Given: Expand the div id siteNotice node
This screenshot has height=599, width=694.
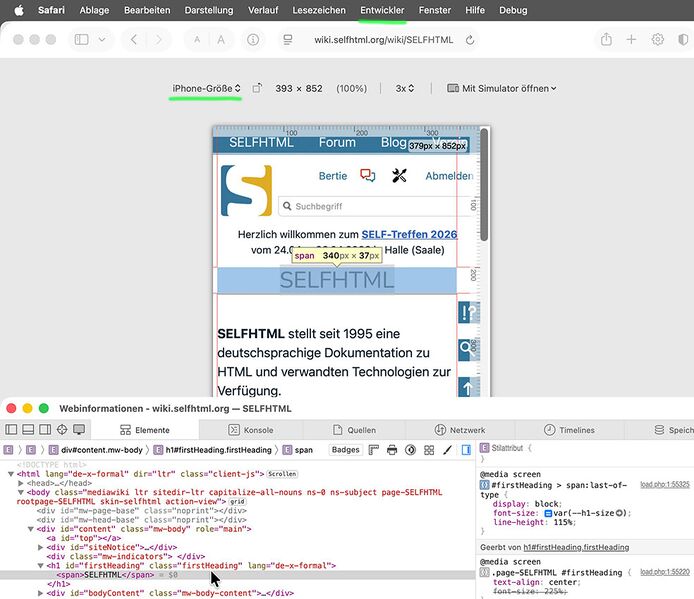Looking at the screenshot, I should 40,547.
